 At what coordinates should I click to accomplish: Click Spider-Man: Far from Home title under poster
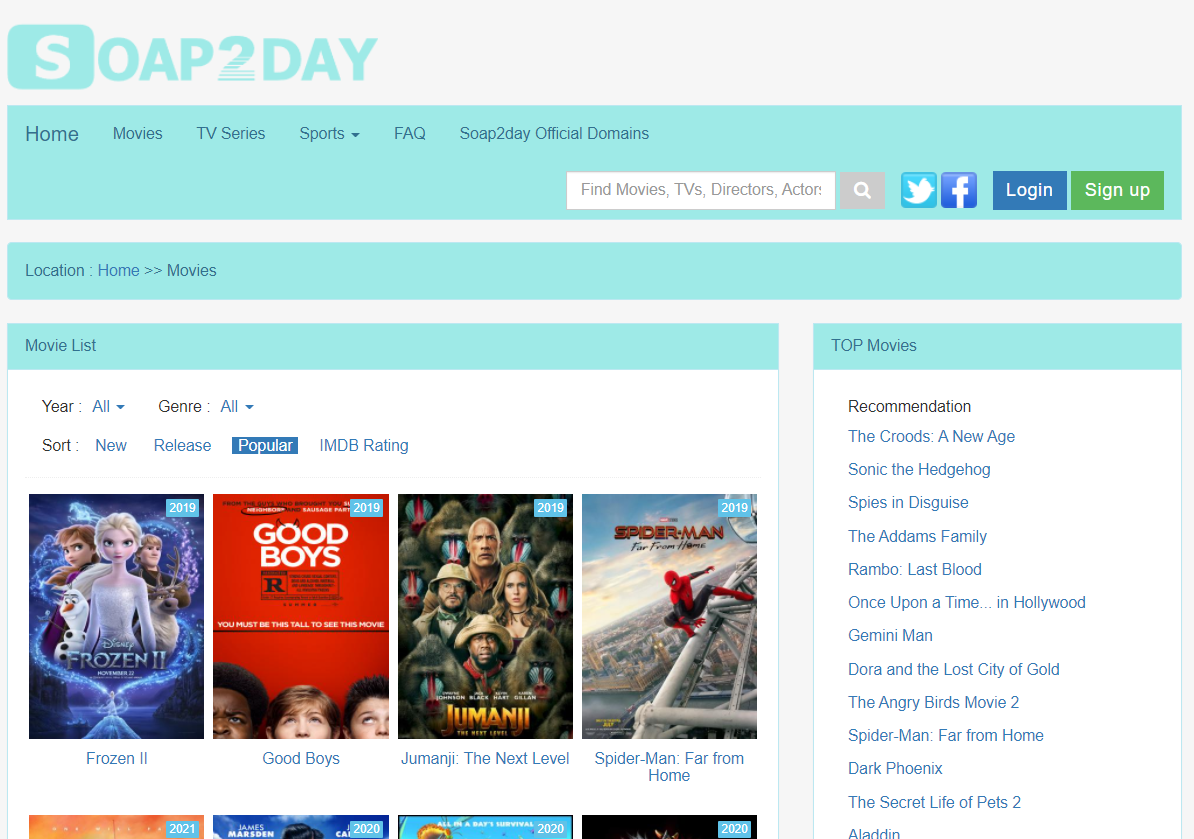coord(669,767)
